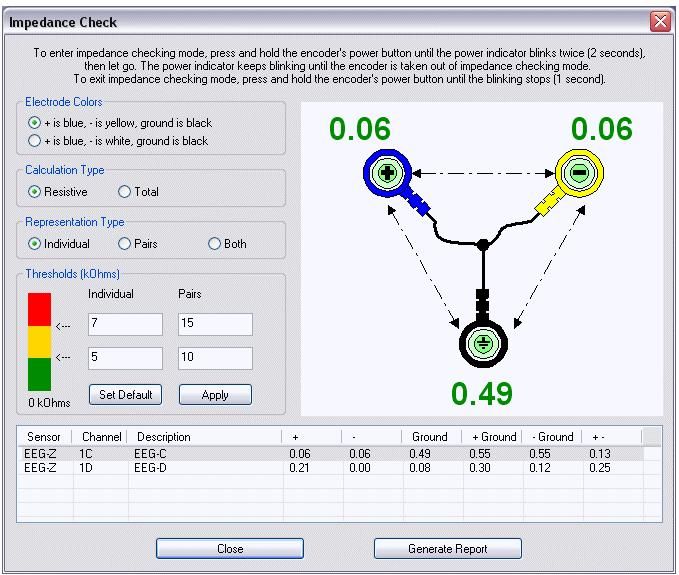
Task: Click the Pairs lower threshold field showing 10
Action: click(215, 358)
